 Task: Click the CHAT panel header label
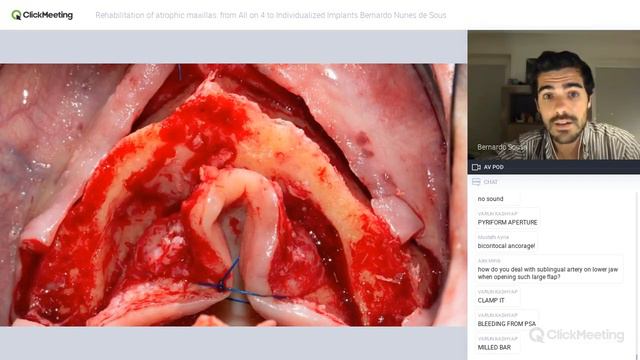click(x=490, y=182)
